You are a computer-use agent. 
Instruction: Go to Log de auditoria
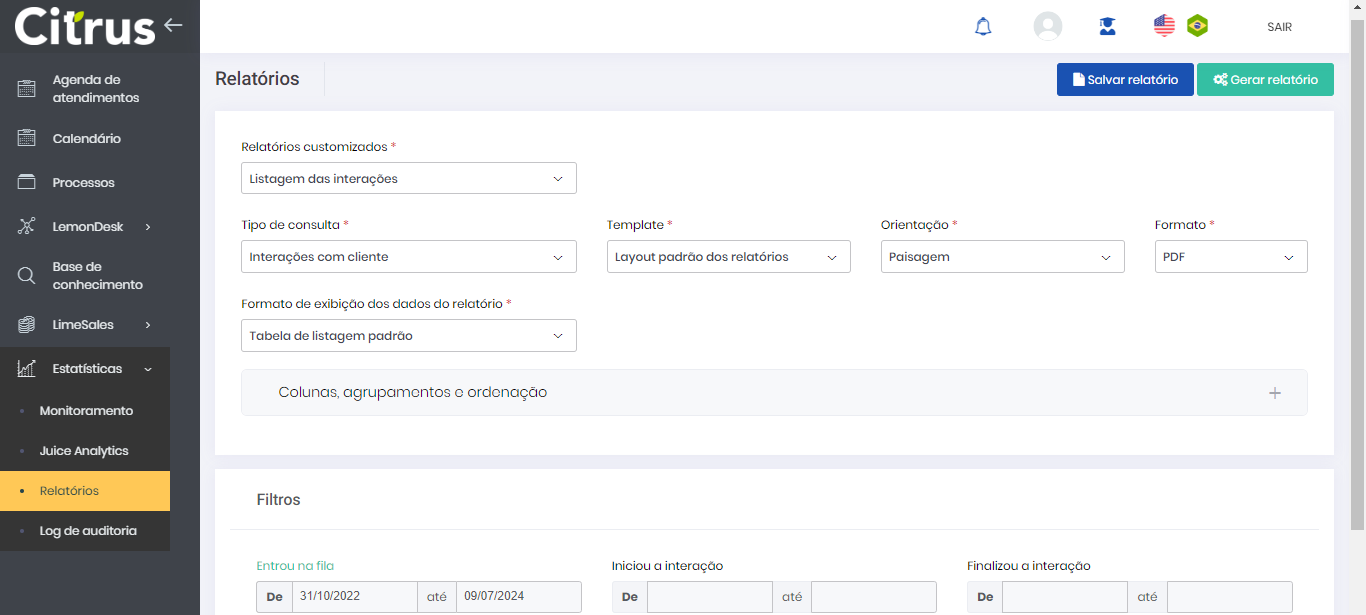(88, 531)
